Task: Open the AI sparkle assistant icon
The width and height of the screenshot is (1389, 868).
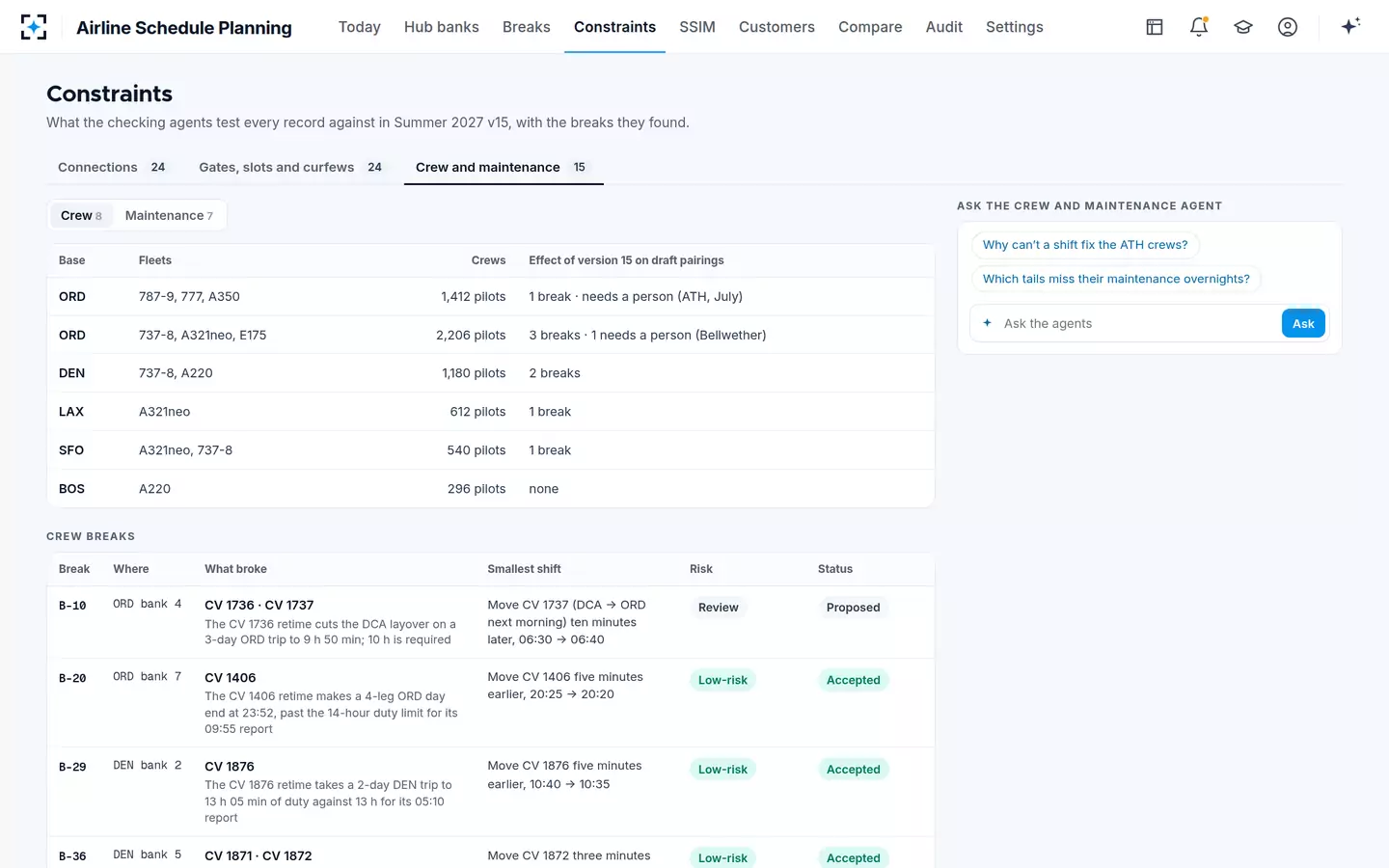Action: (1350, 26)
